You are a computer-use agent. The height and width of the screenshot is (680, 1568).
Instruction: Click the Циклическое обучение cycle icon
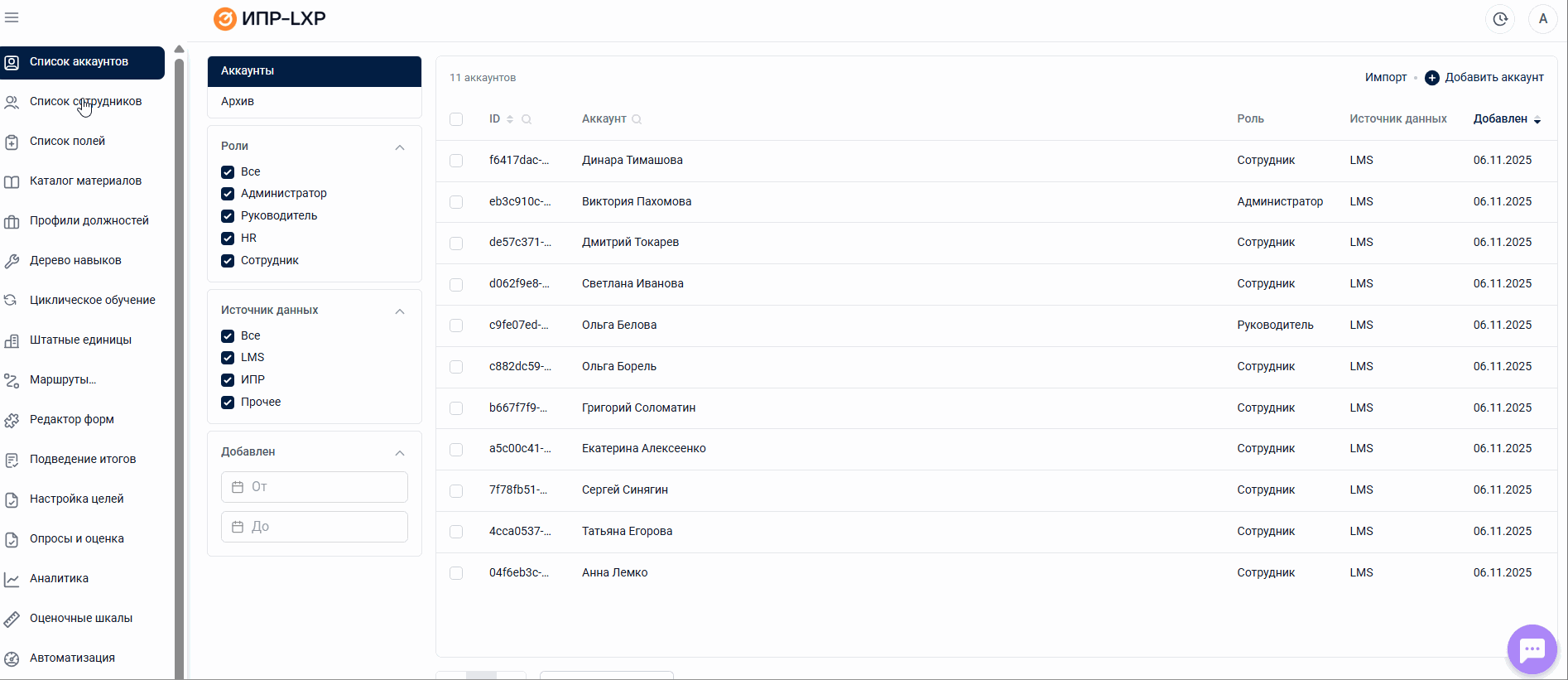[12, 301]
